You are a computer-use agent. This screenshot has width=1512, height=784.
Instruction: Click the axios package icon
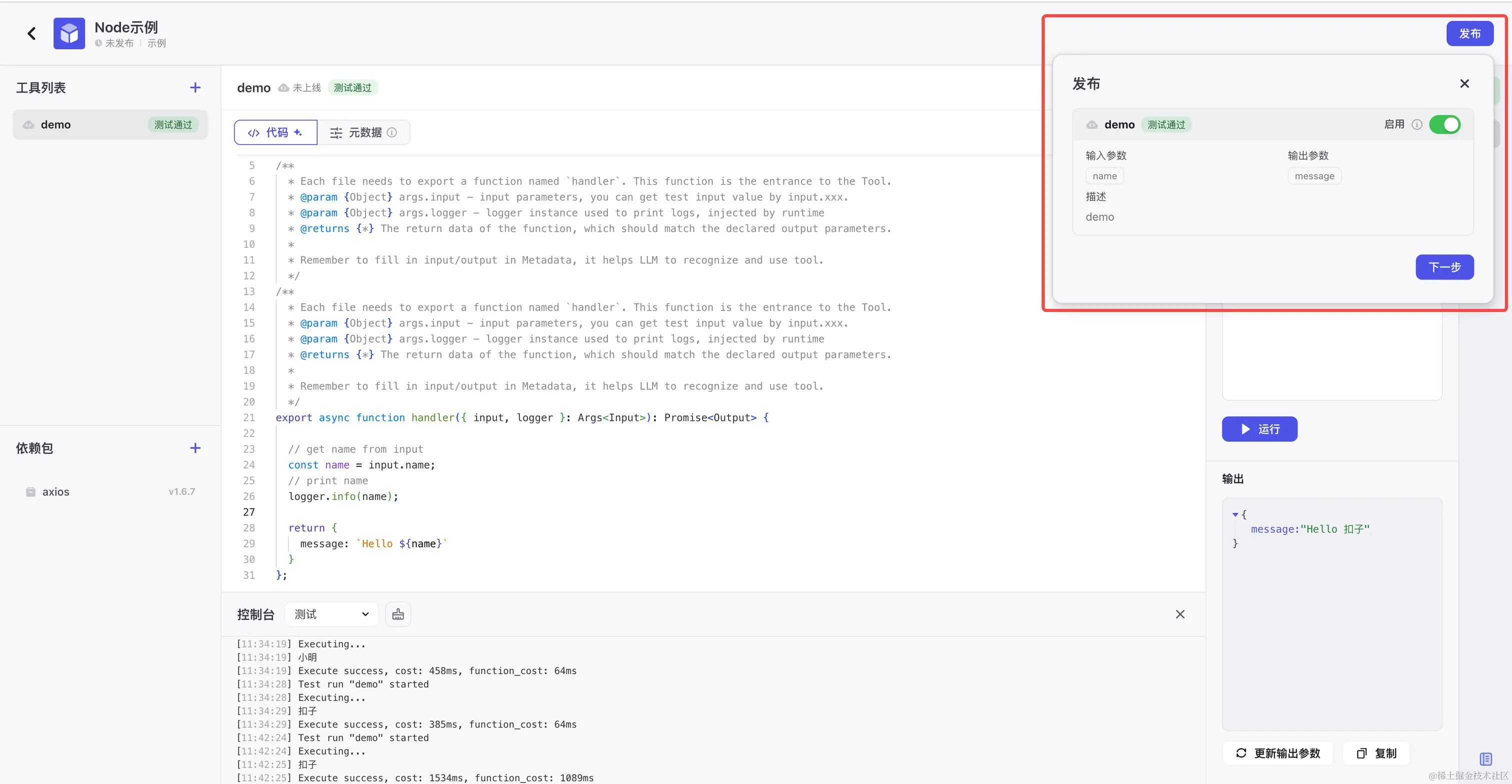pyautogui.click(x=30, y=492)
